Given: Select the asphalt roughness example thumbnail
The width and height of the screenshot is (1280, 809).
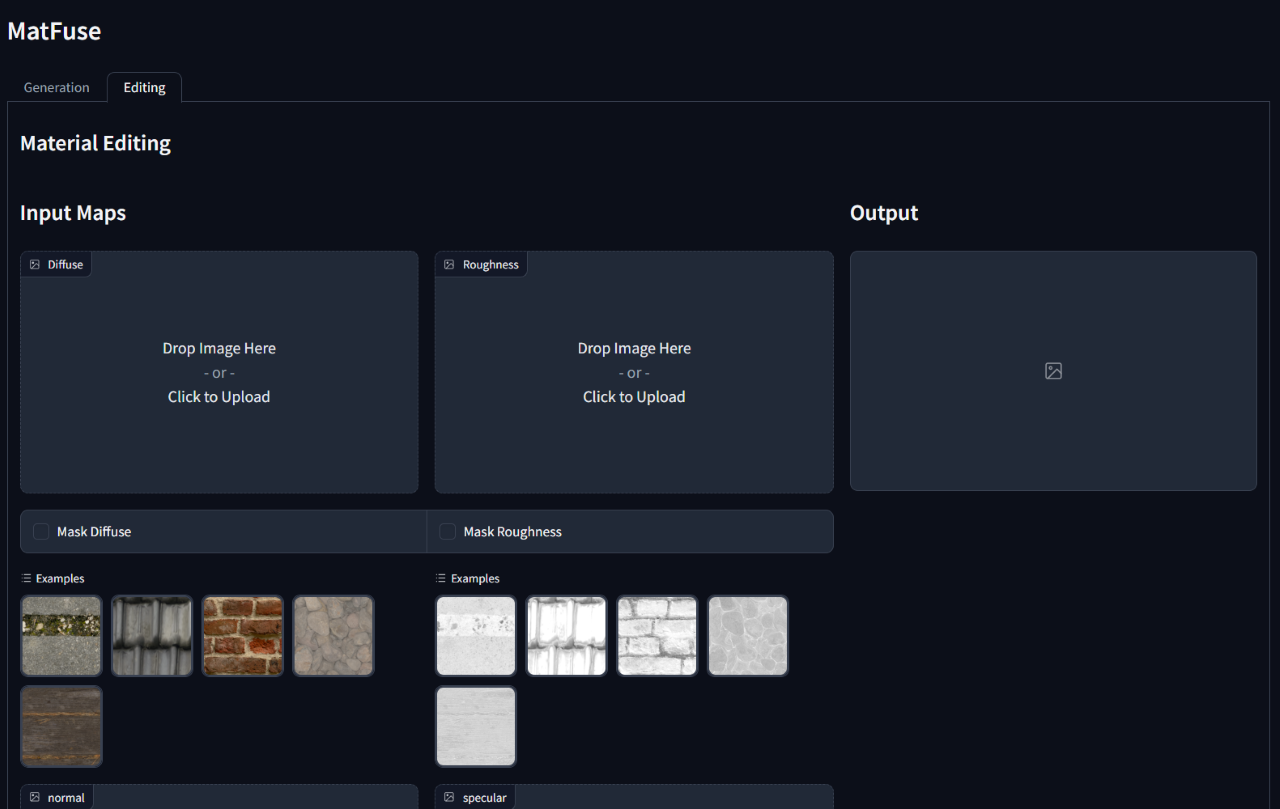Looking at the screenshot, I should (x=476, y=636).
